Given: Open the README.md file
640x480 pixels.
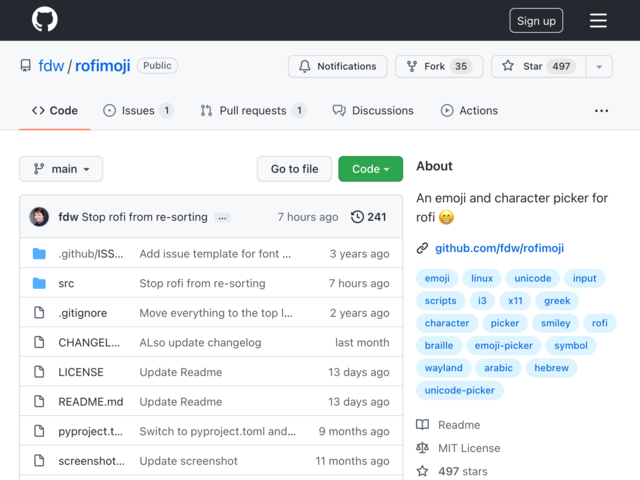Looking at the screenshot, I should [91, 402].
